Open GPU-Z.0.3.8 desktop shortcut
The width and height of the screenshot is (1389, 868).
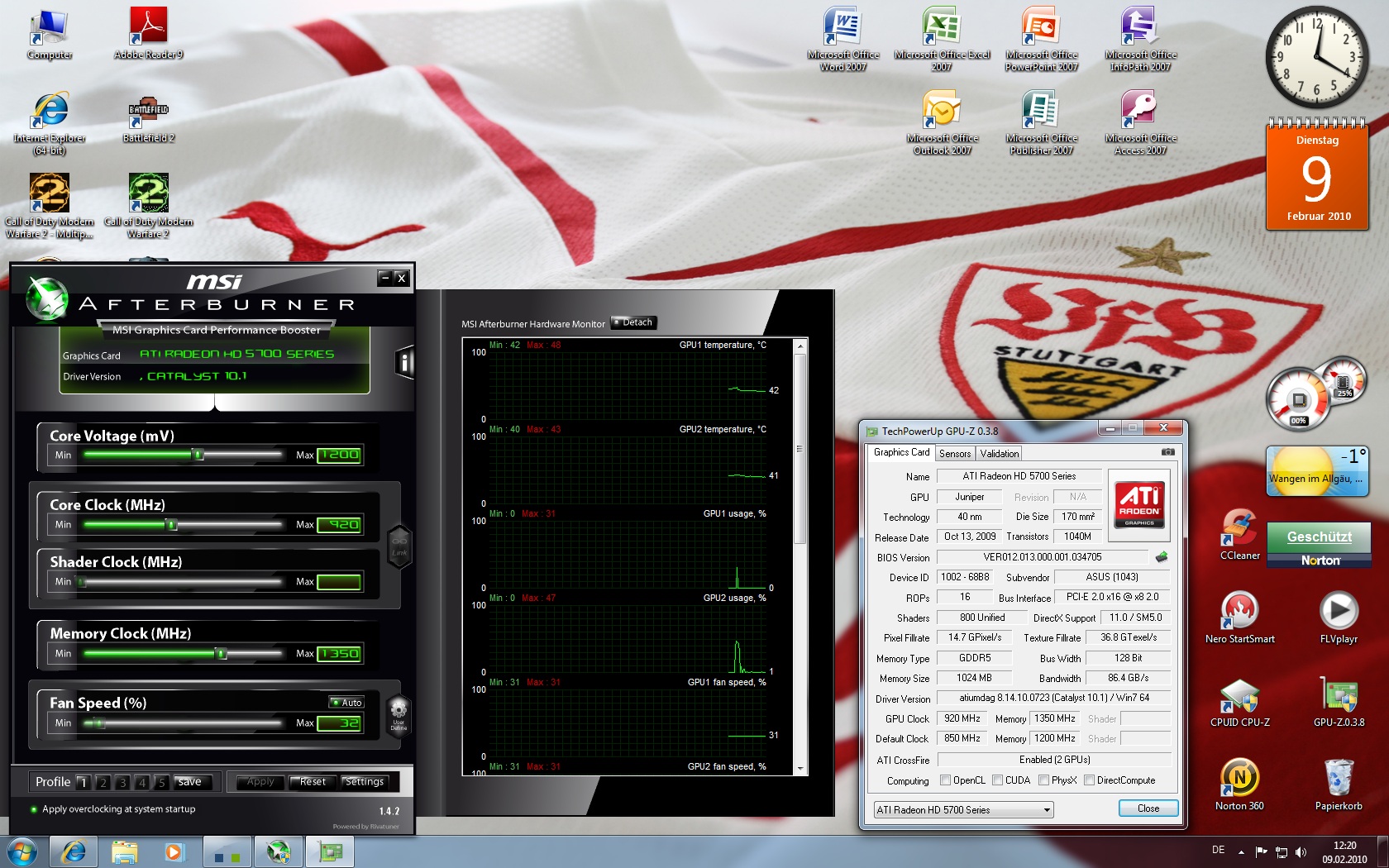coord(1339,701)
